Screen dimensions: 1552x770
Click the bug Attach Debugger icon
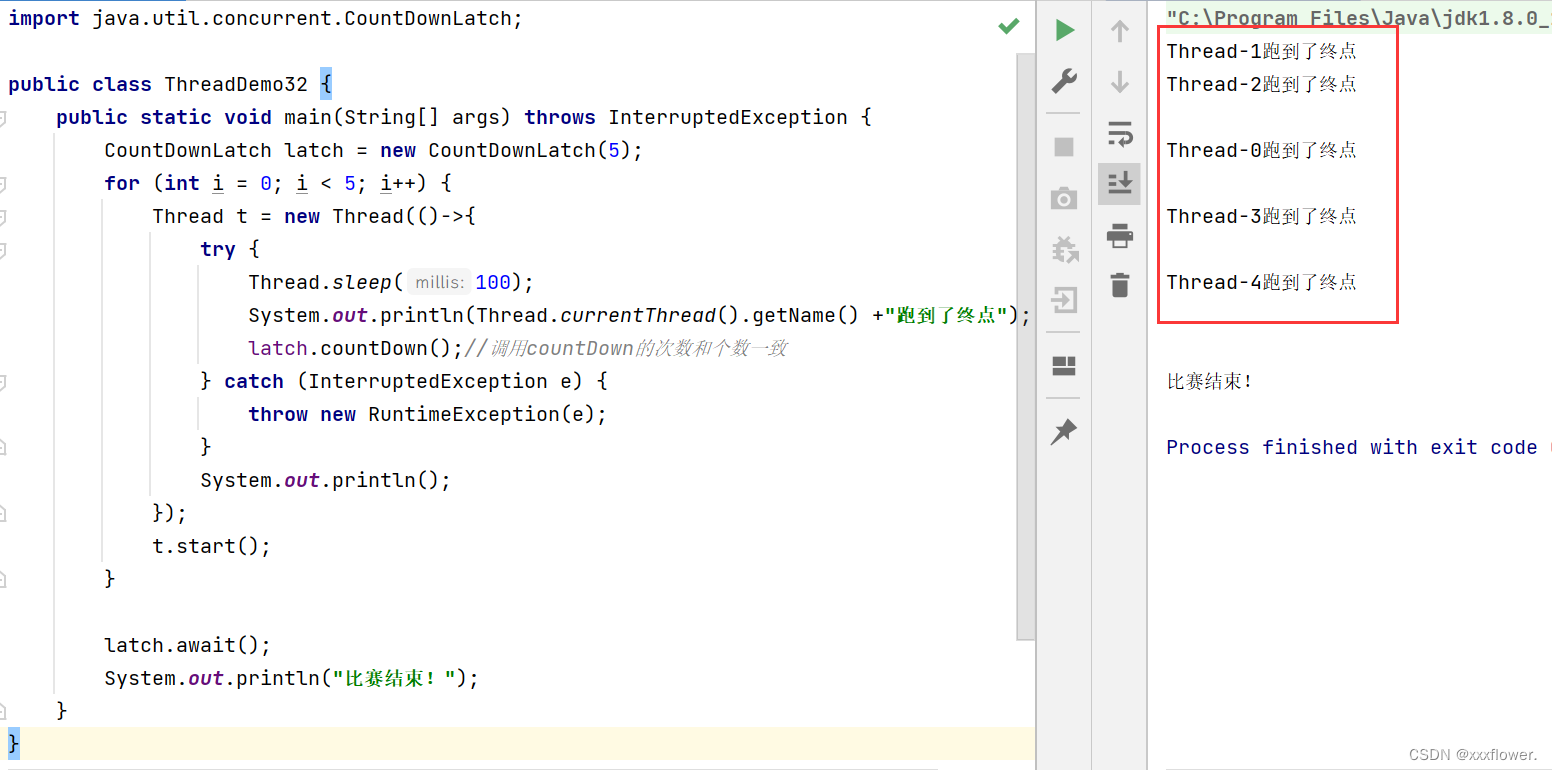1064,249
